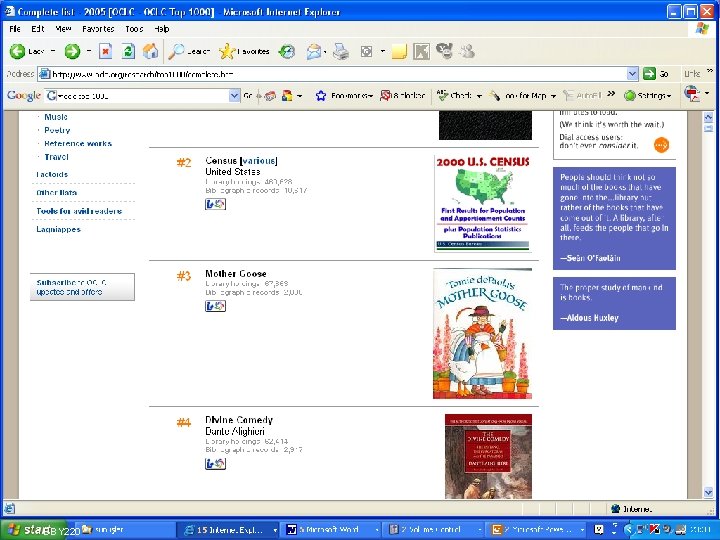Switch to Volume Control taskbar button
720x540 pixels.
coord(434,529)
